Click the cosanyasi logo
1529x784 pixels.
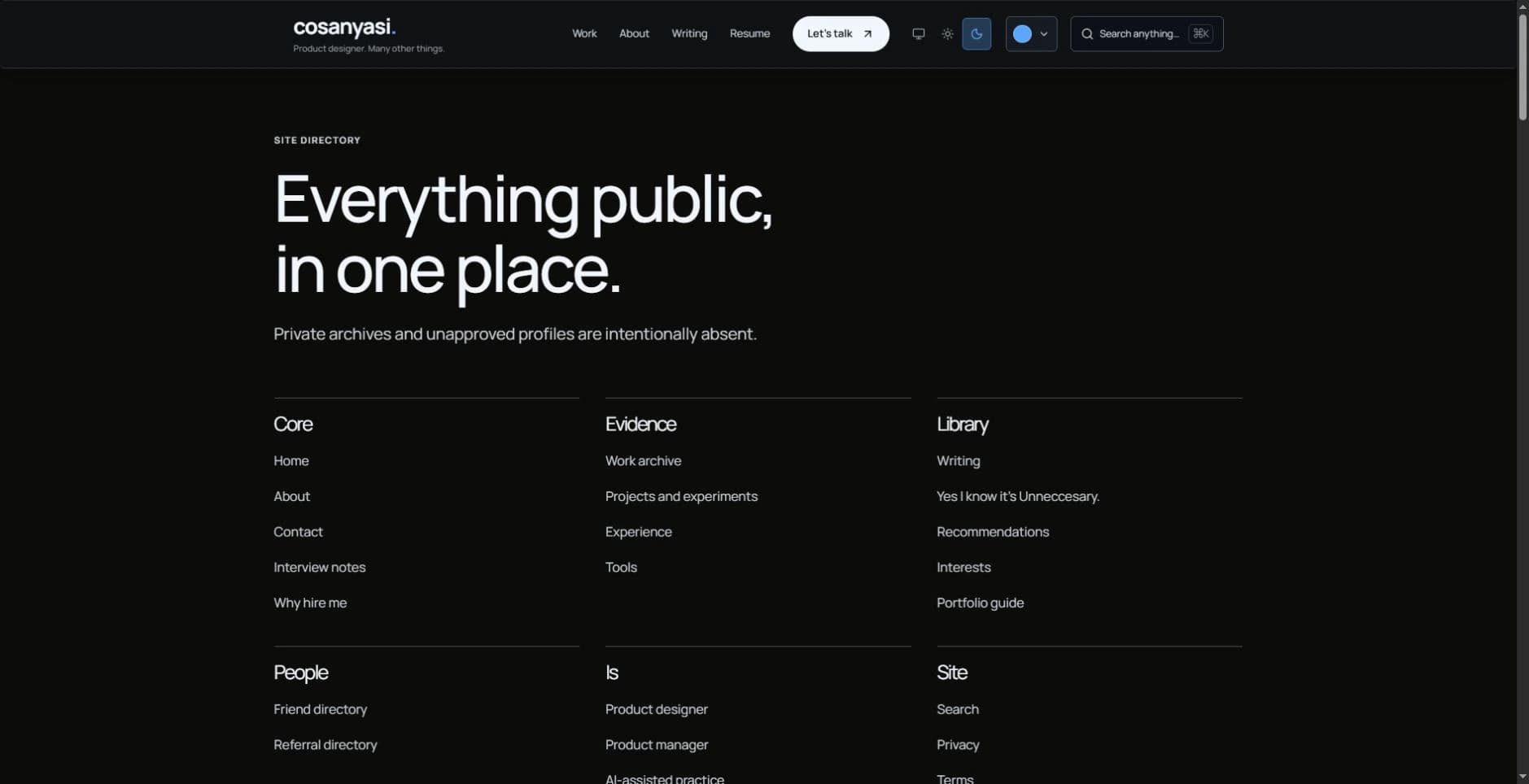coord(344,28)
